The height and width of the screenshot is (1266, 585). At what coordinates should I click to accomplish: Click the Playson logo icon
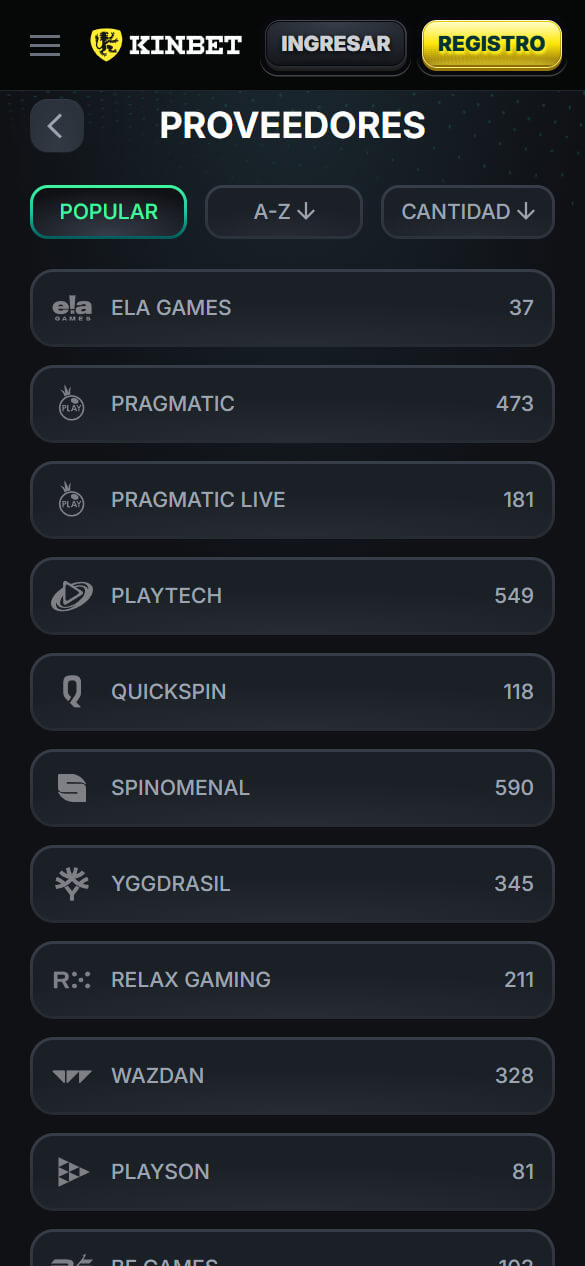click(72, 1172)
